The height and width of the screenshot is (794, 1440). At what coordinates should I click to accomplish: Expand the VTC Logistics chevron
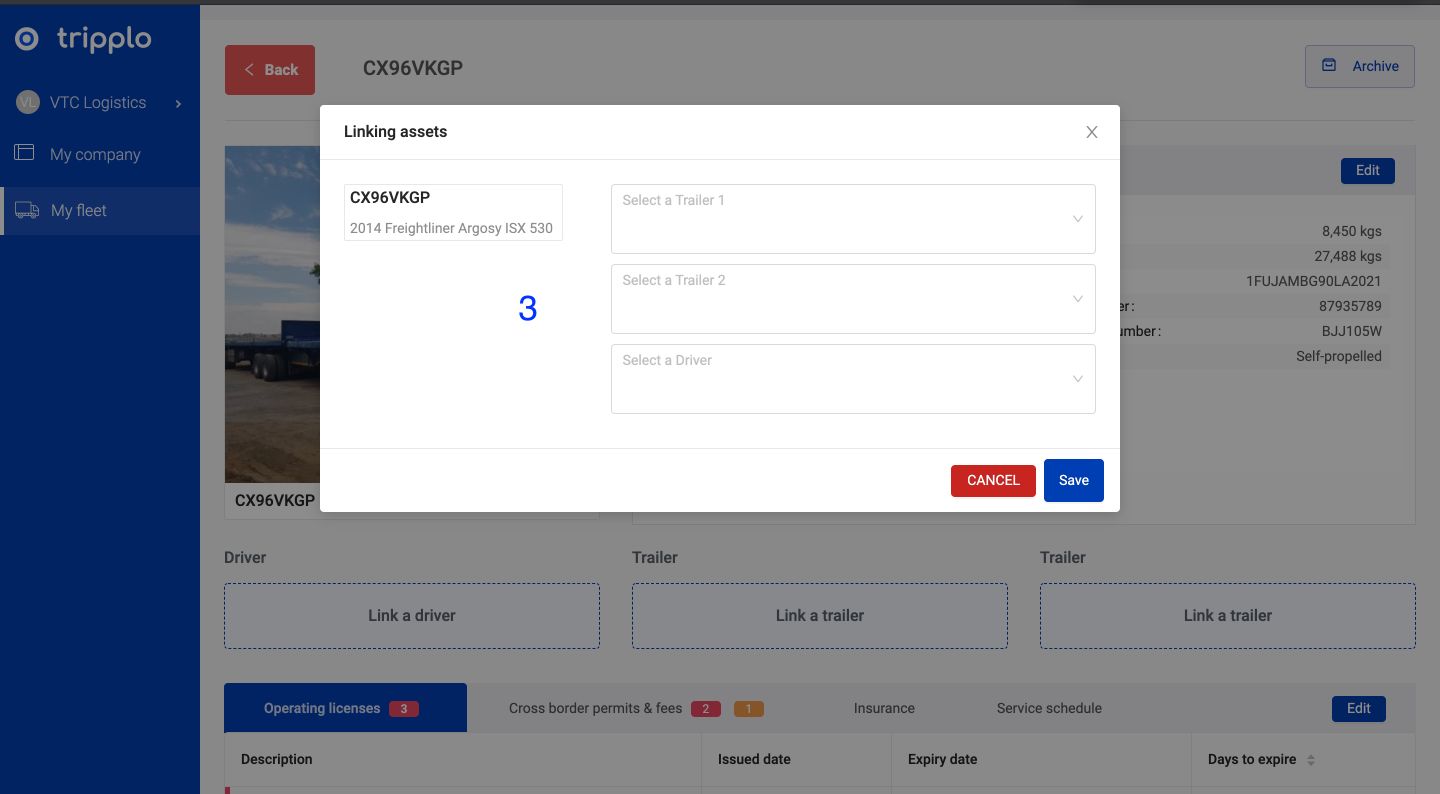pyautogui.click(x=178, y=103)
